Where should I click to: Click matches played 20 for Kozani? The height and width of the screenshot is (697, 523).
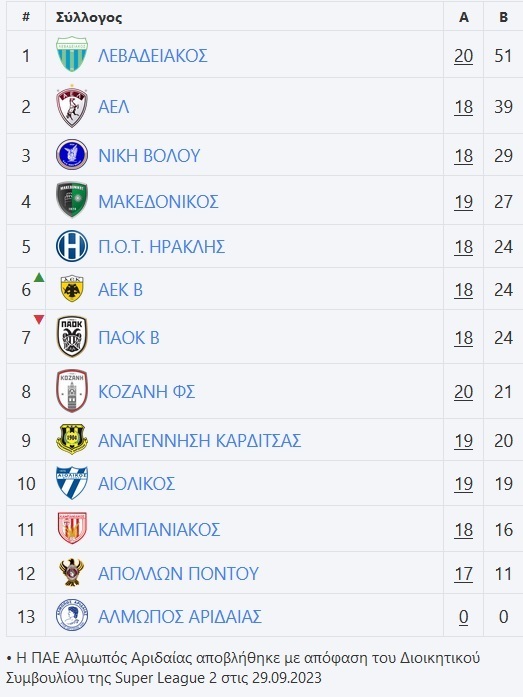(x=463, y=392)
